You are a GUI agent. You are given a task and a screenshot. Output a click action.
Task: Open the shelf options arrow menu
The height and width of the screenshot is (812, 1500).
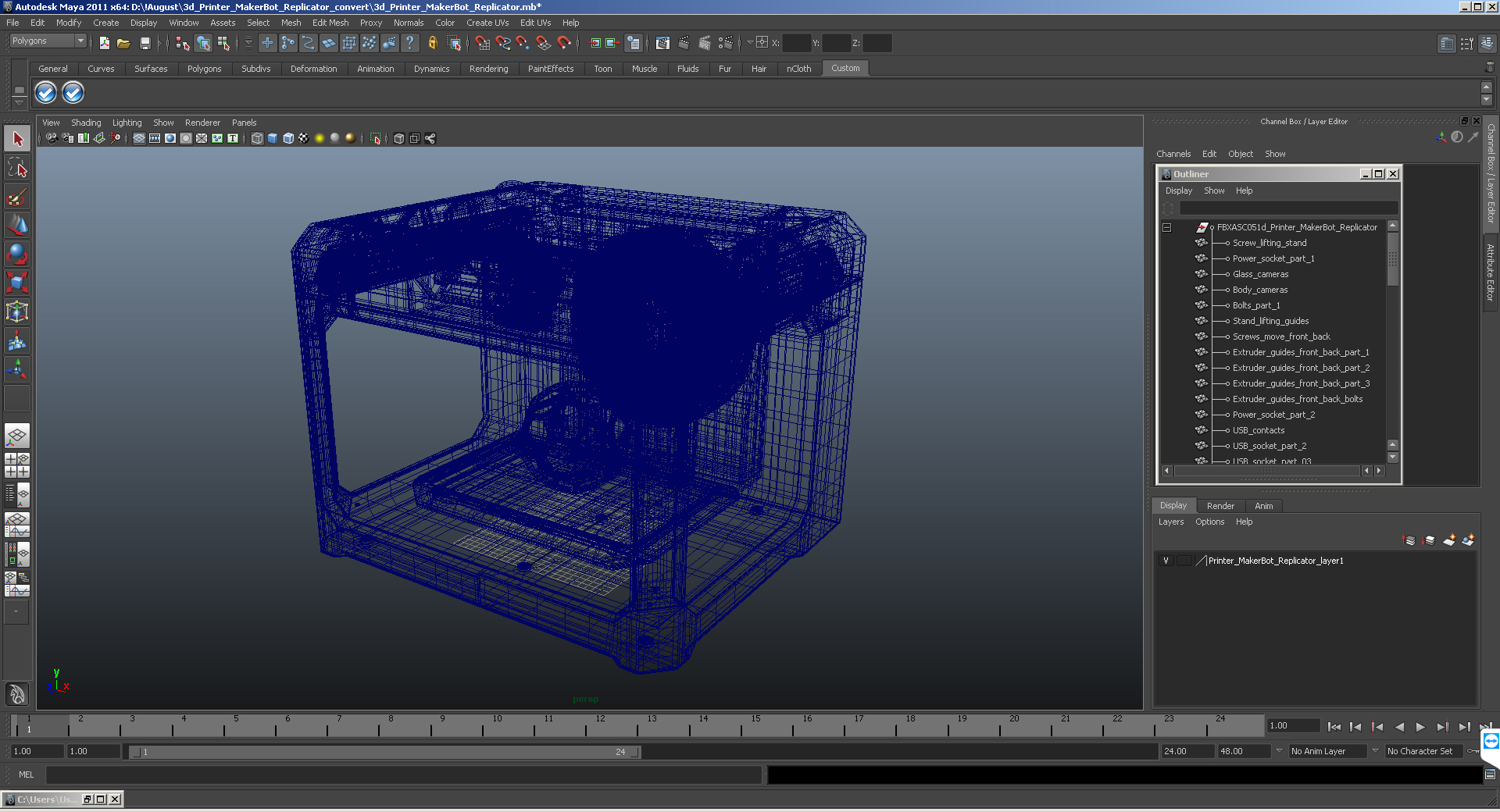coord(19,102)
